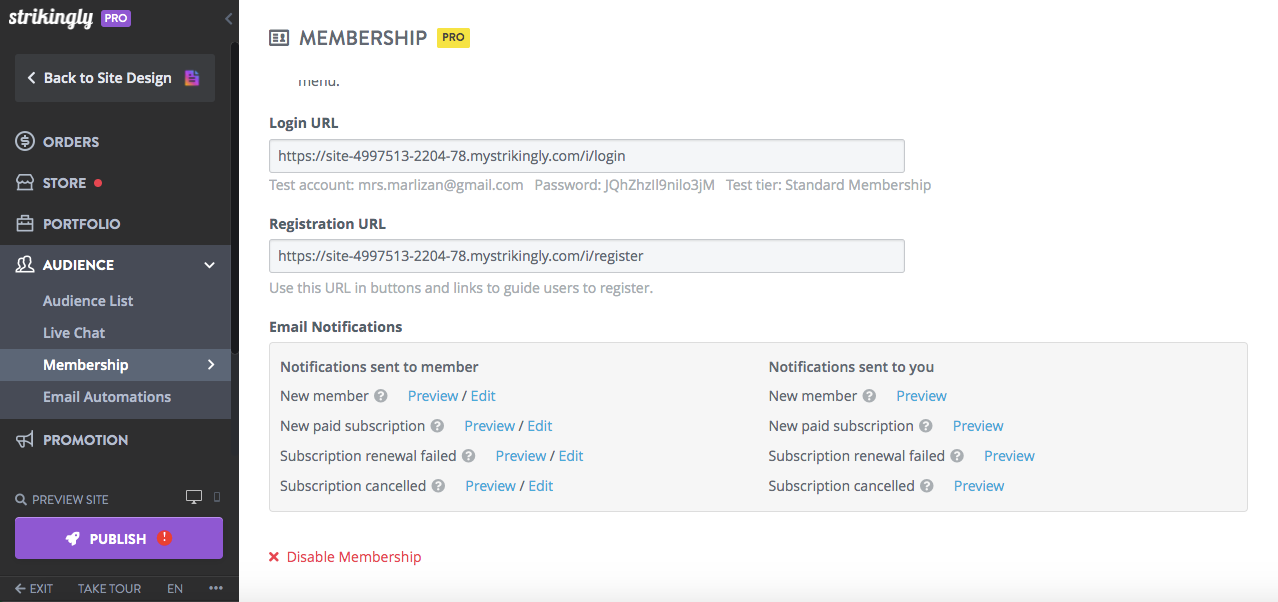1278x602 pixels.
Task: Collapse the Audience section chevron
Action: point(209,264)
